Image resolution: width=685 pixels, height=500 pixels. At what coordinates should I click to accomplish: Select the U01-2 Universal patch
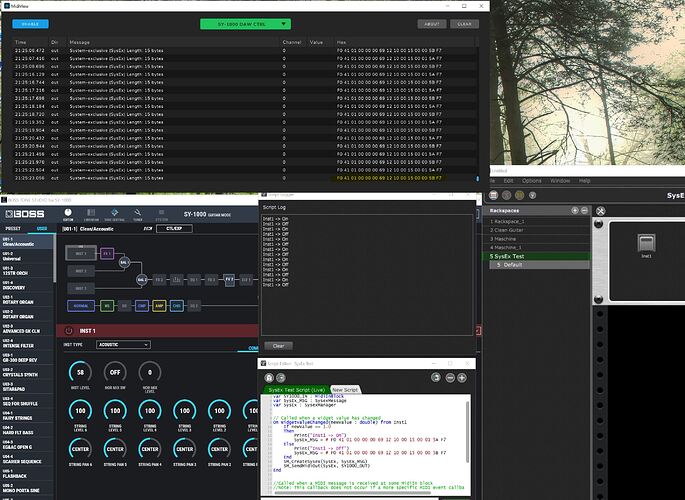tap(27, 256)
